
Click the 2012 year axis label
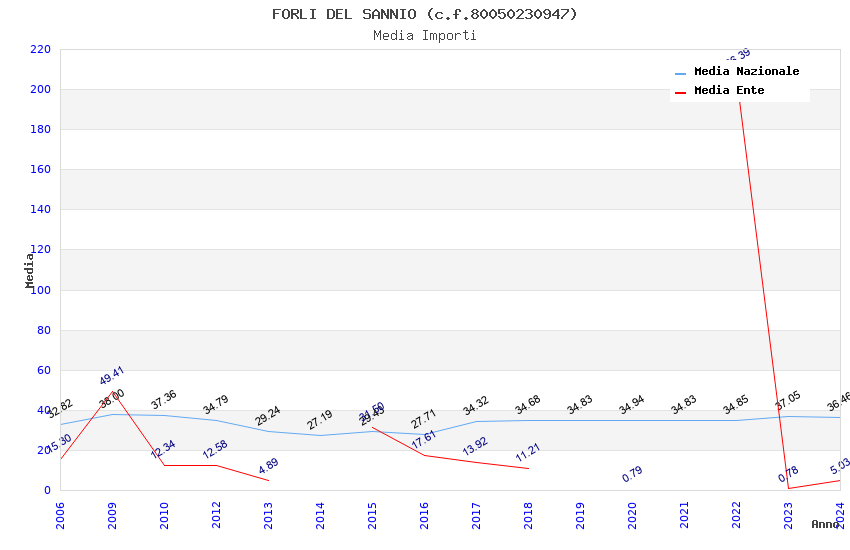[x=216, y=515]
